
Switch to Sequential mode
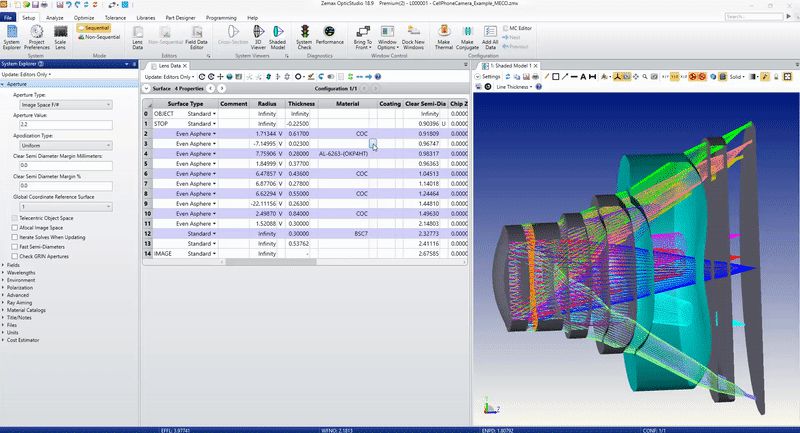click(94, 28)
